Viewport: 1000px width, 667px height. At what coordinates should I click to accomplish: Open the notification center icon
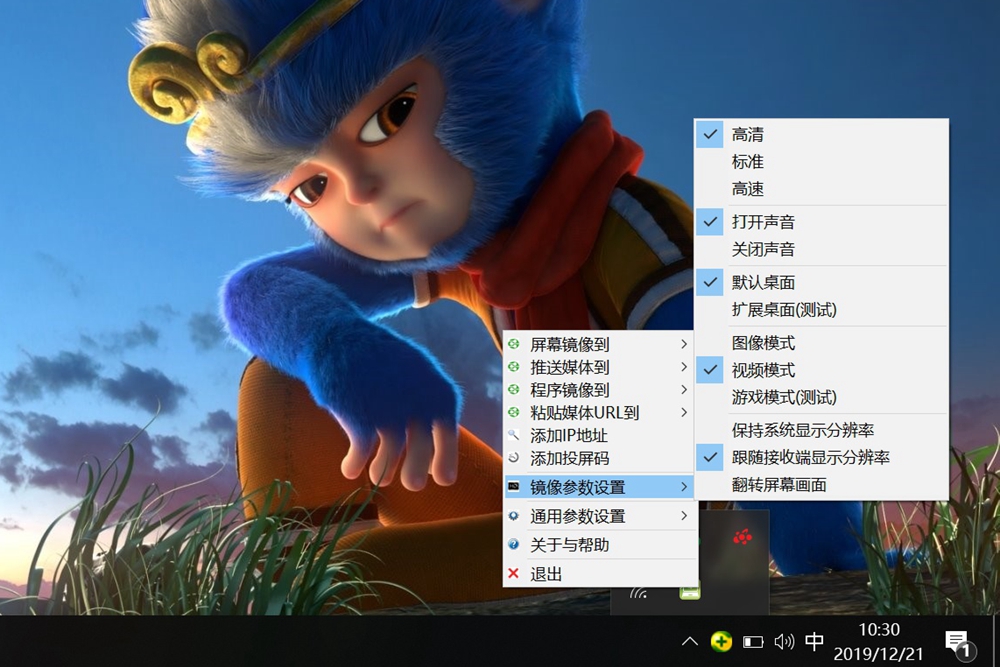[959, 644]
